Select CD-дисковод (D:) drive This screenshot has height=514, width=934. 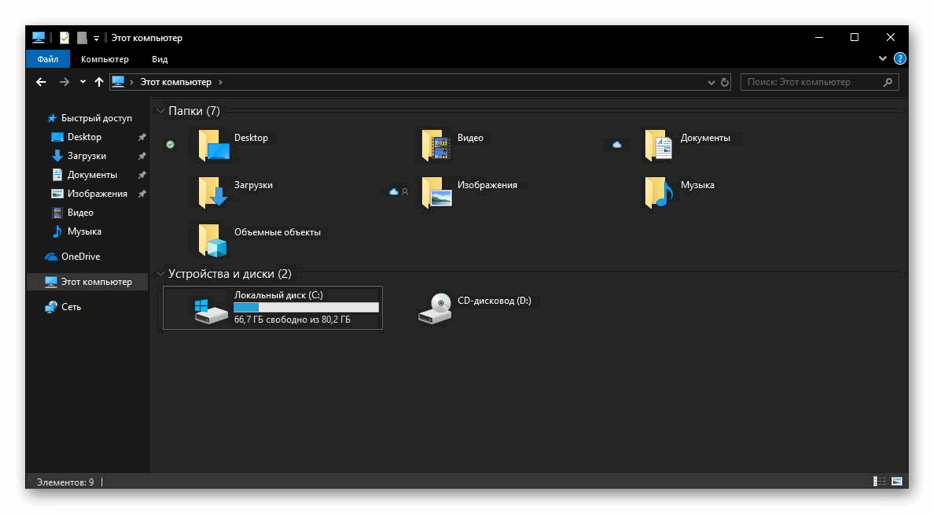(x=474, y=308)
